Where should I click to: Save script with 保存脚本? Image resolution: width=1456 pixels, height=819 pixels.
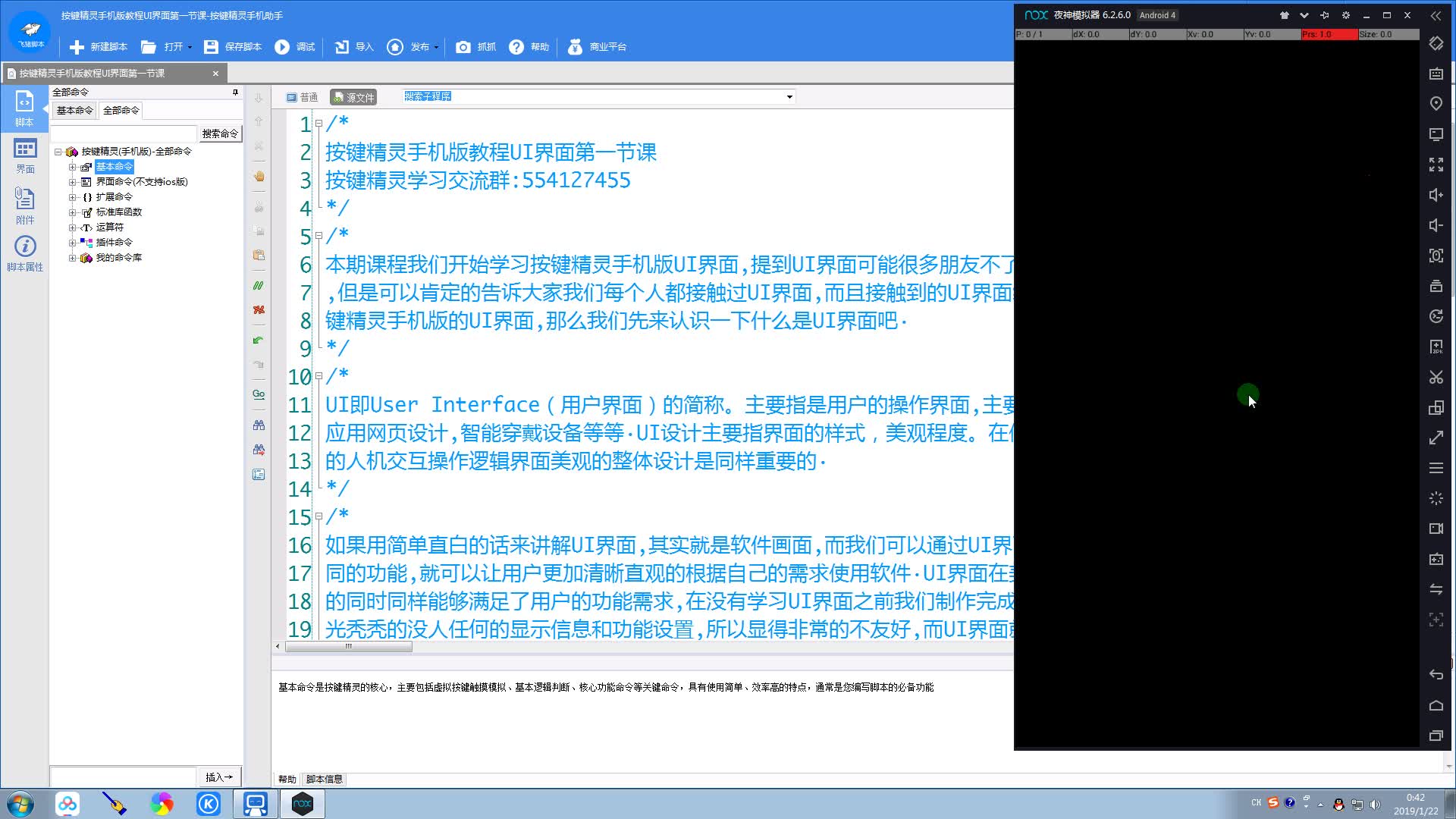coord(233,47)
